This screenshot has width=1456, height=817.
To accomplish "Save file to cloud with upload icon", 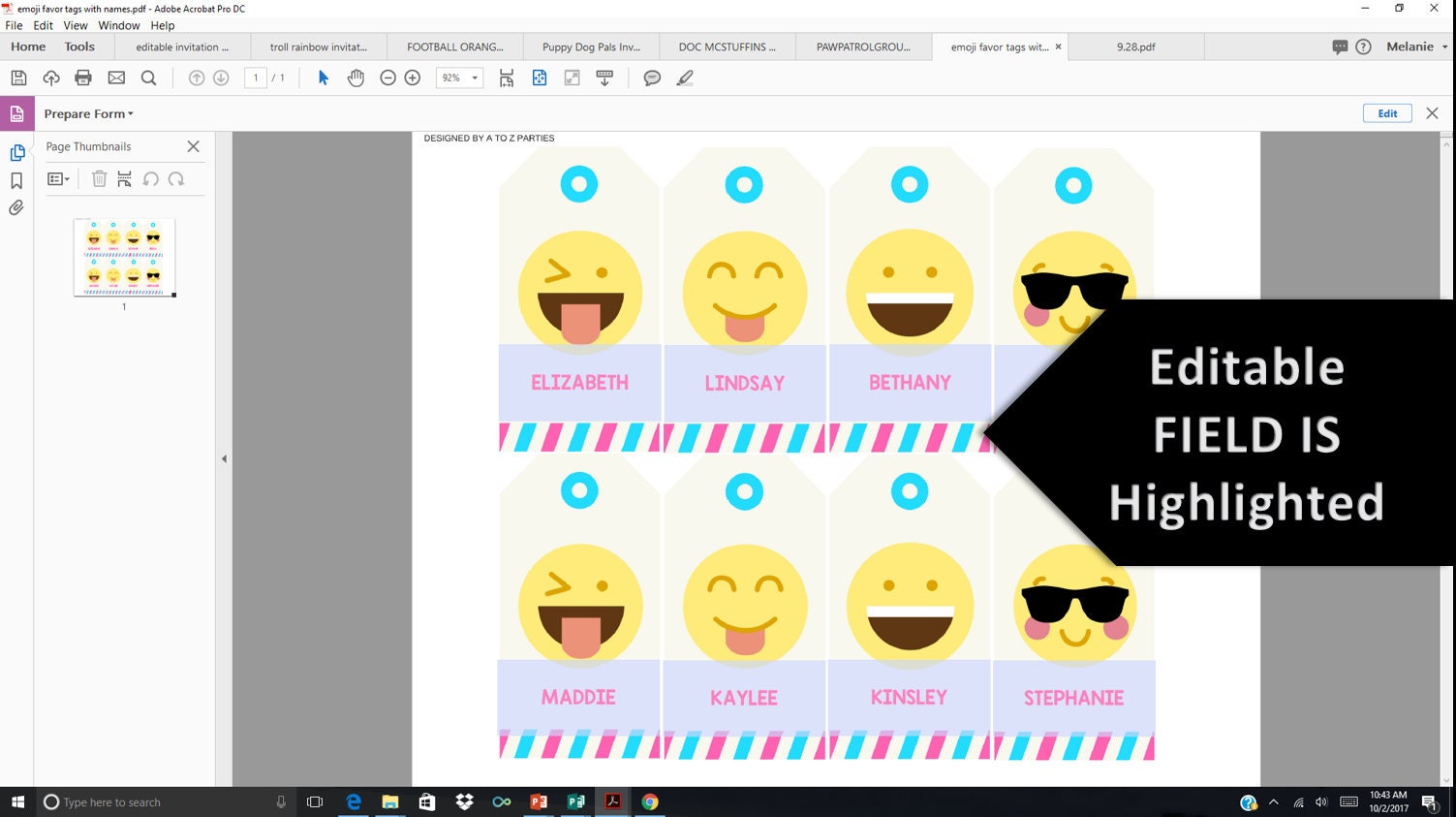I will tap(50, 78).
